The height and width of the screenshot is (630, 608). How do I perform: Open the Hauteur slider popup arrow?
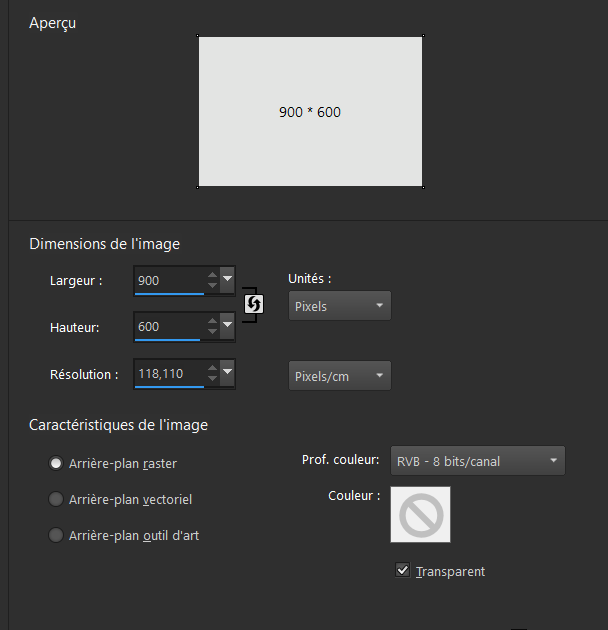[x=228, y=325]
